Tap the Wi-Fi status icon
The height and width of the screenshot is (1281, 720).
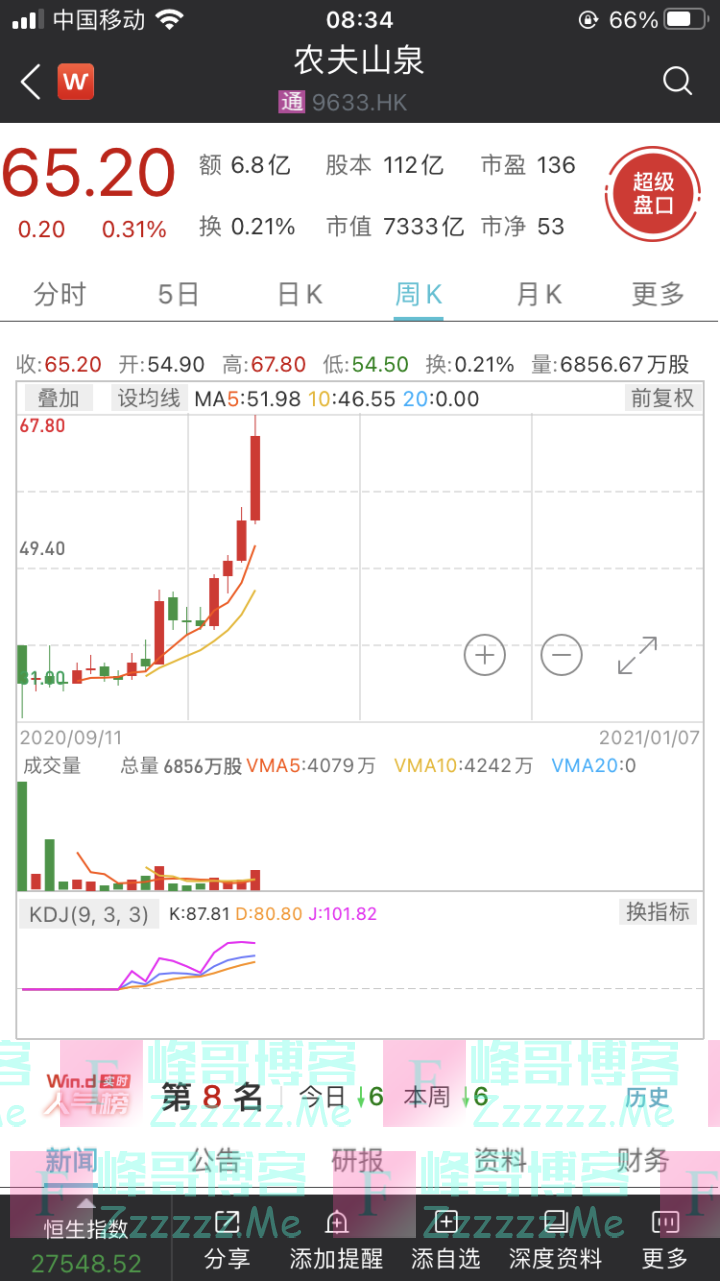[x=170, y=20]
